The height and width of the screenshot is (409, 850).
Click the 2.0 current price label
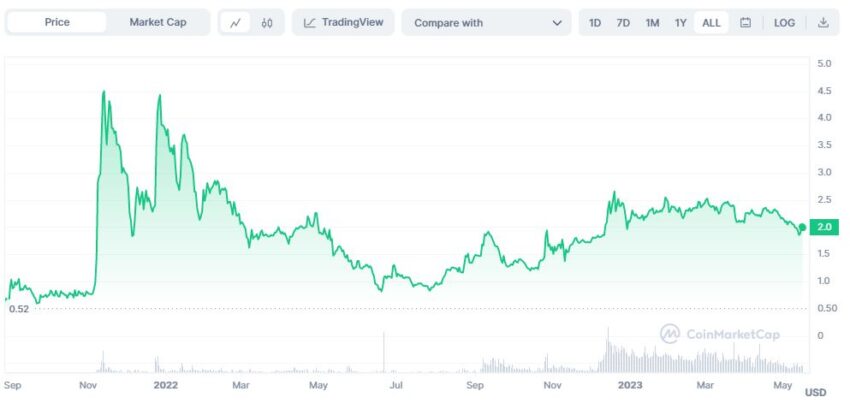826,228
